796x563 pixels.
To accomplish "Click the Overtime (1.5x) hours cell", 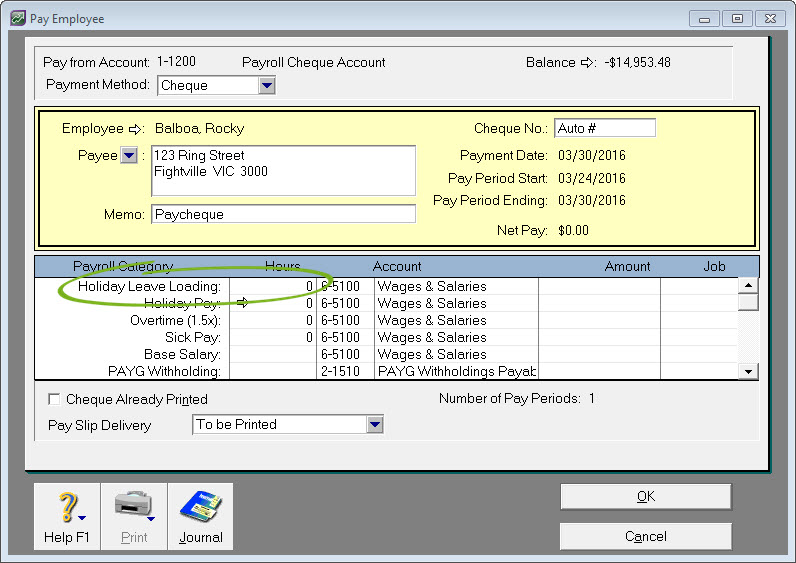I will pos(272,320).
